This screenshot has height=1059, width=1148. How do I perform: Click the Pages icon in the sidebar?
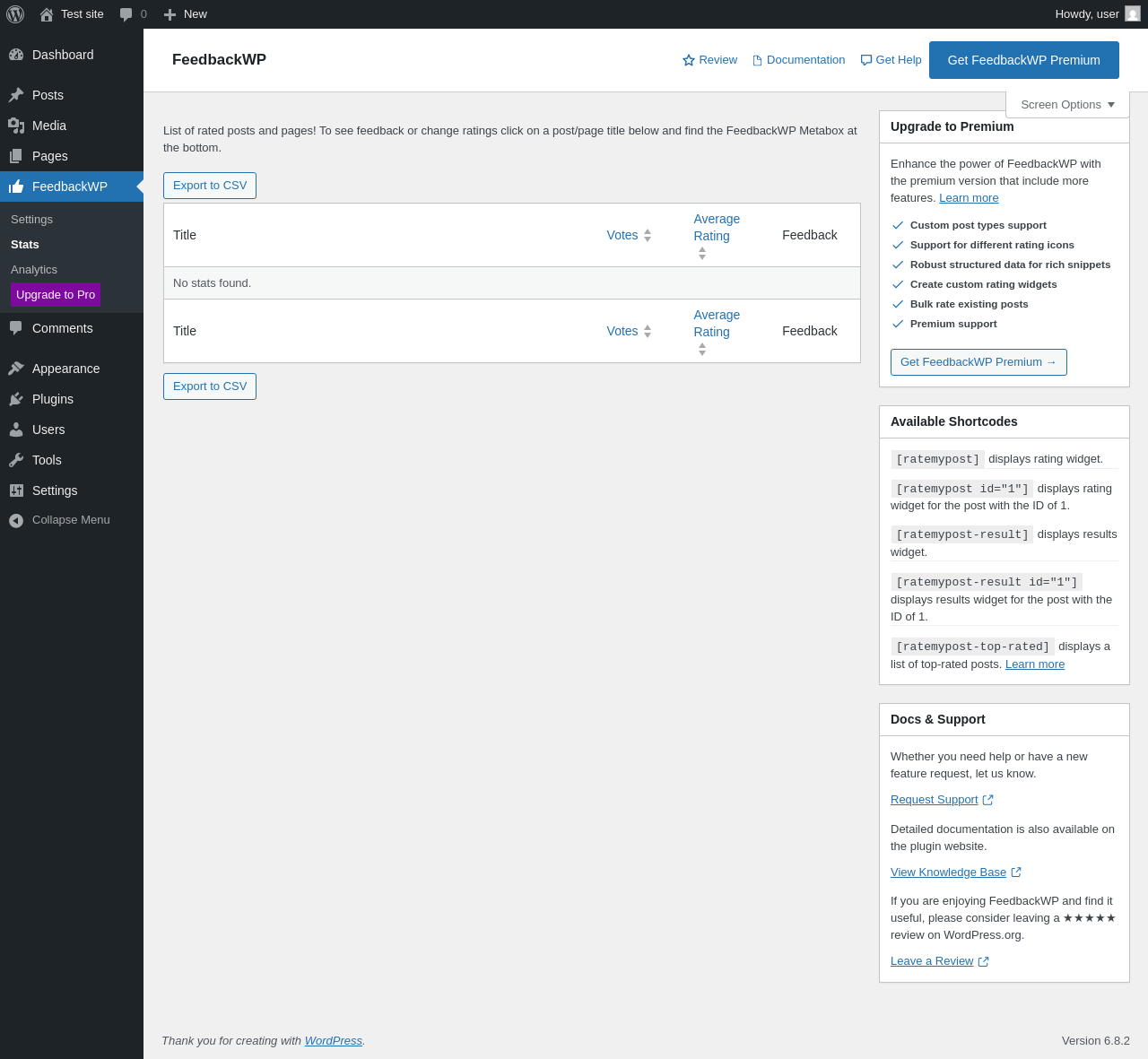pyautogui.click(x=16, y=156)
